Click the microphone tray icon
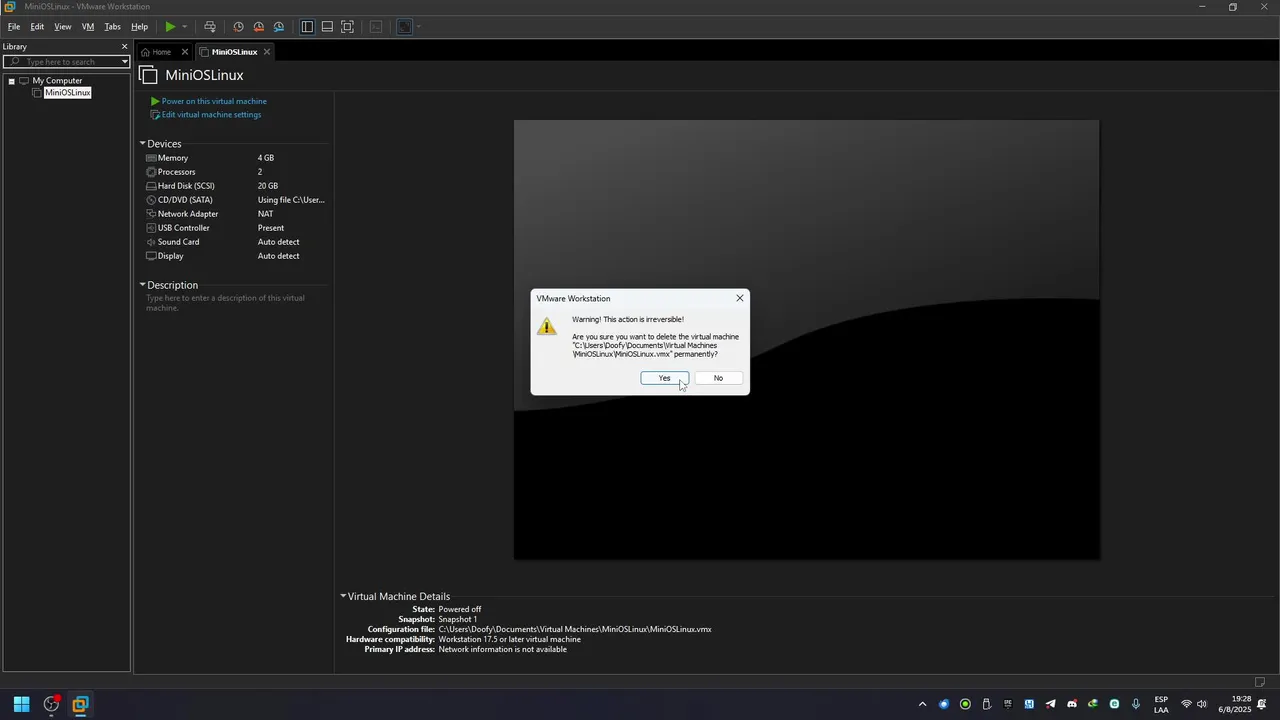 point(1135,704)
